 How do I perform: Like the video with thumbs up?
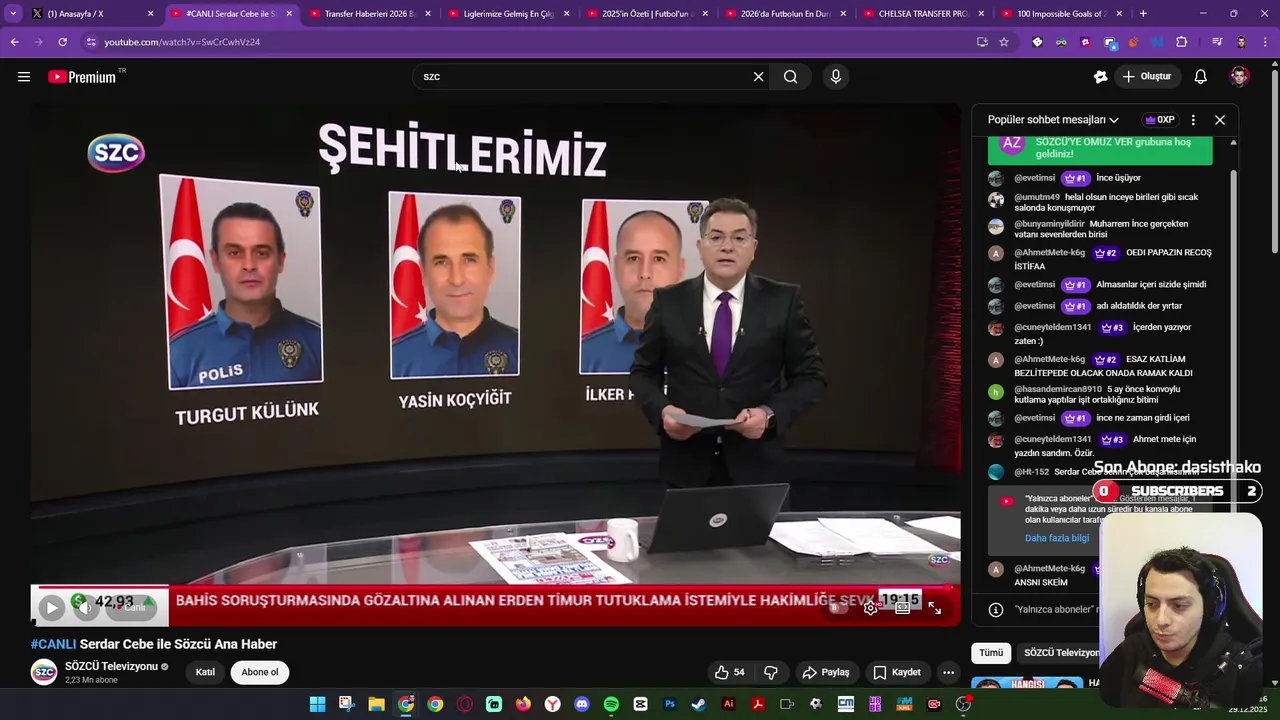click(x=730, y=672)
